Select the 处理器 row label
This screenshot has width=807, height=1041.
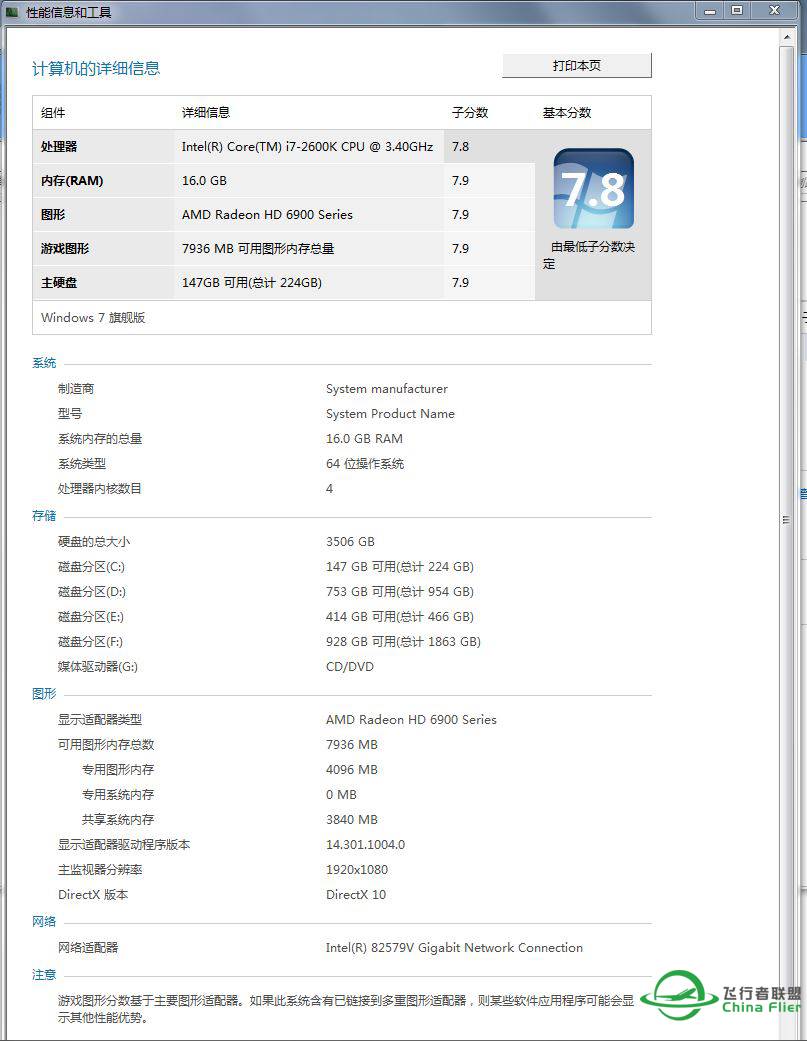coord(59,147)
